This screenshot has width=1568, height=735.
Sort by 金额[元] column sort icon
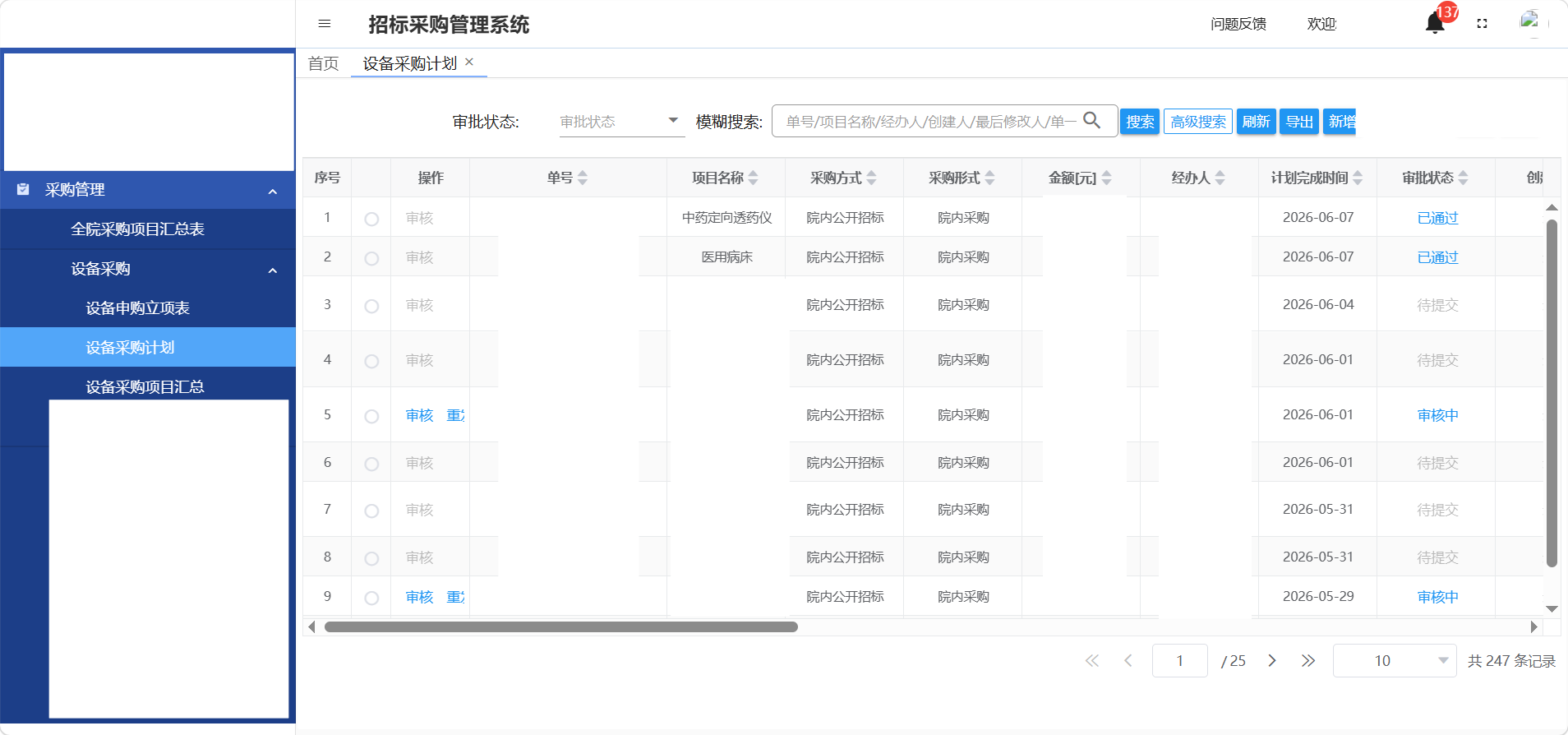click(1107, 178)
